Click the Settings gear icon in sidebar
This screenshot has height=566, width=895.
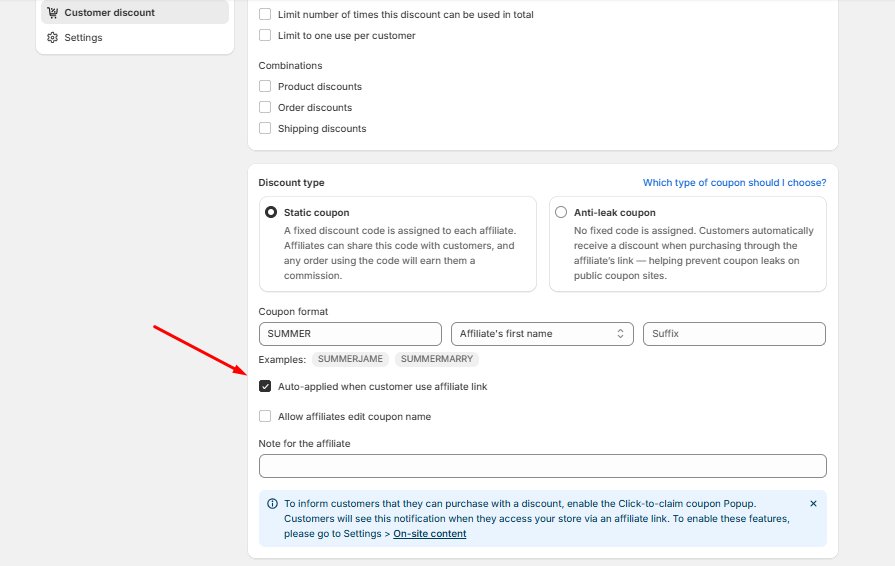52,38
